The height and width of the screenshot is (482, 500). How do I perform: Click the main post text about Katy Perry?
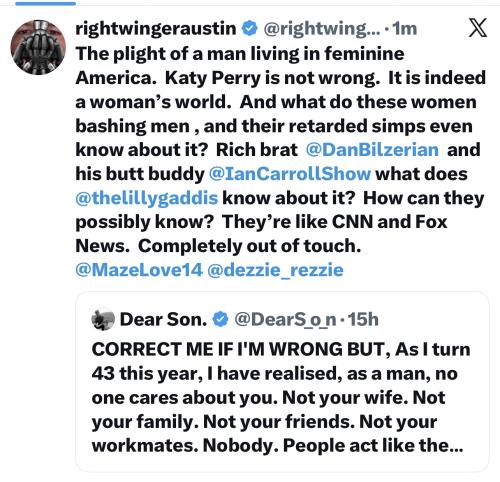pos(280,150)
